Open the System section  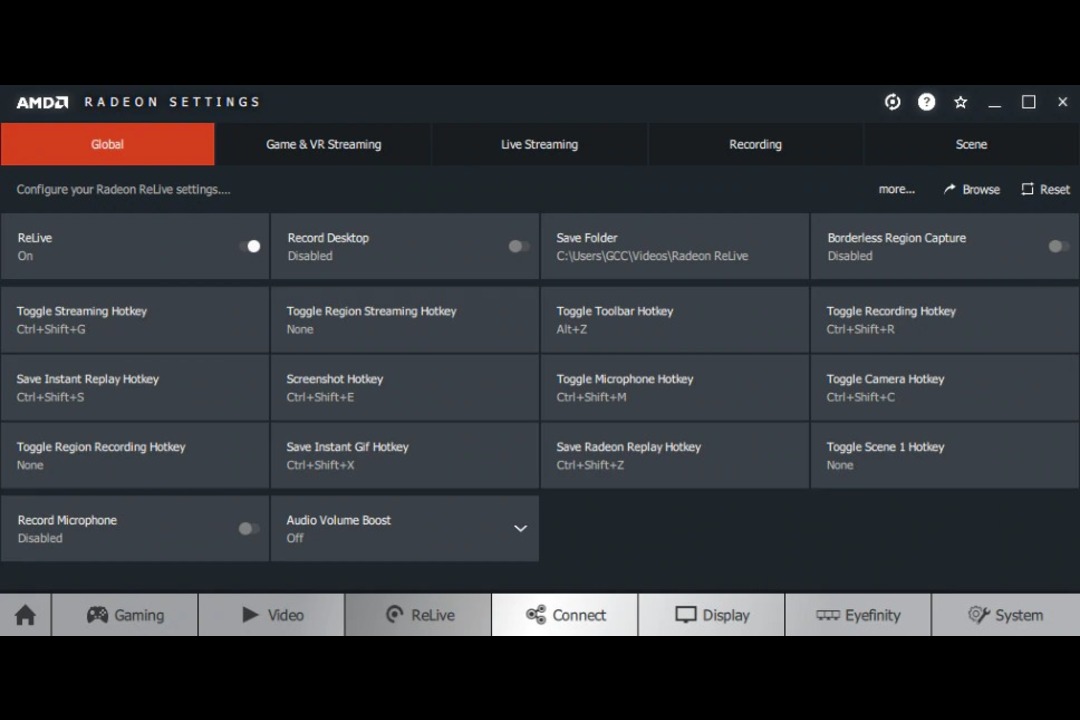[1006, 615]
